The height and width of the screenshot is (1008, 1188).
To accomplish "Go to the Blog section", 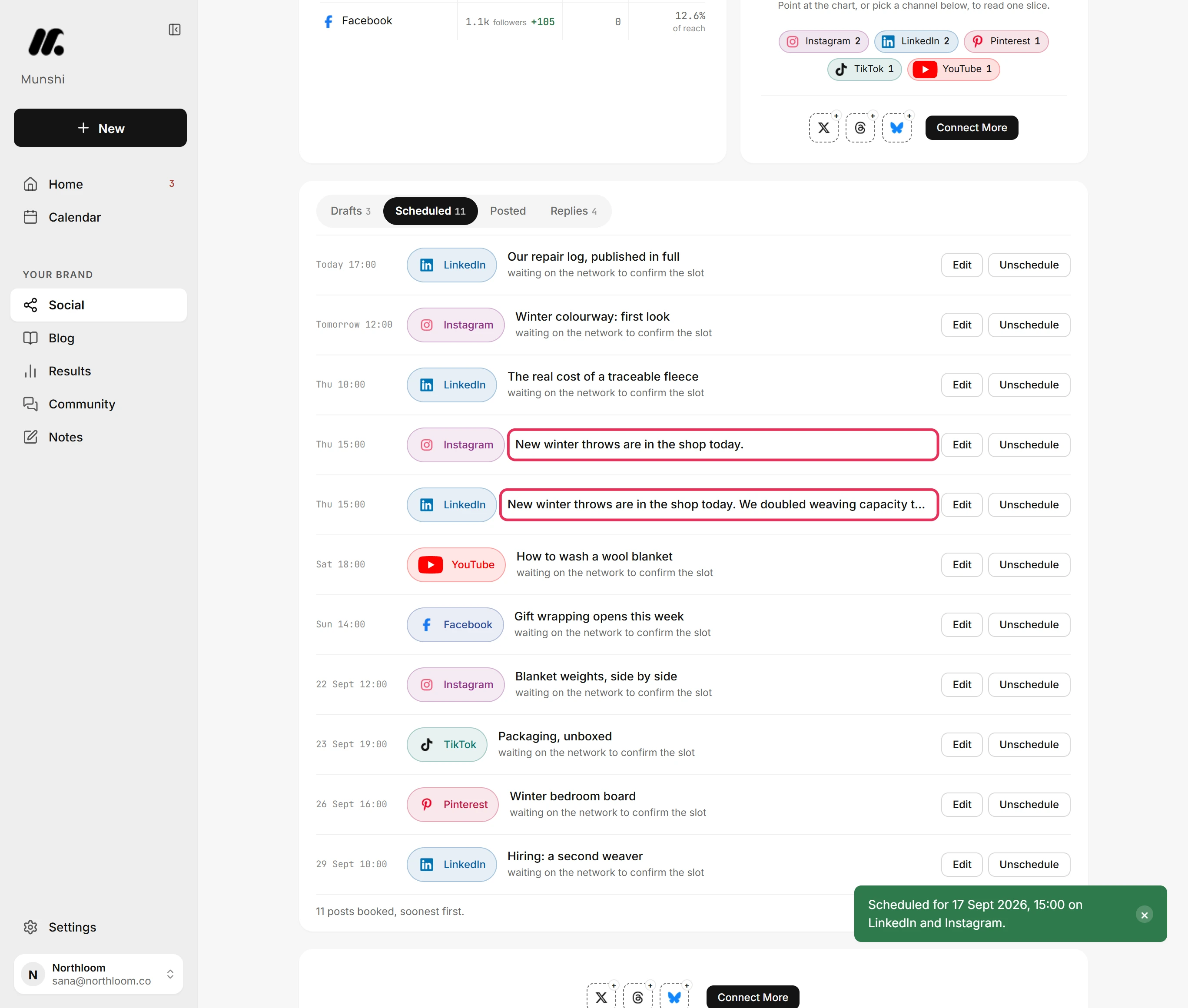I will [x=98, y=338].
